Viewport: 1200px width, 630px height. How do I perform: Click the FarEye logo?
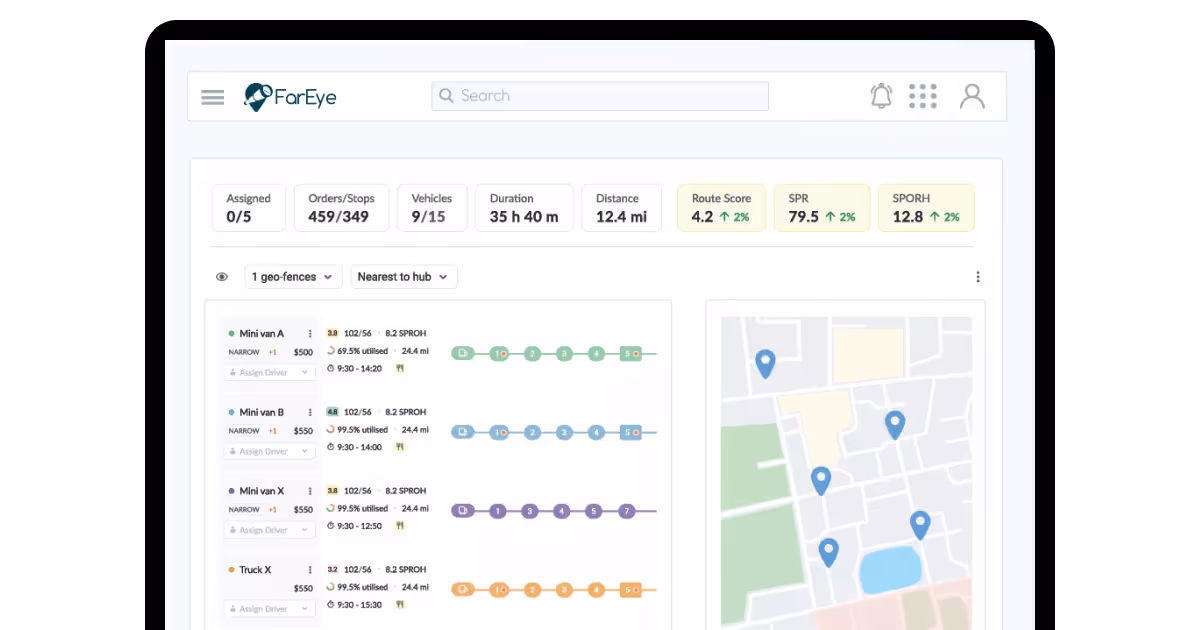[291, 96]
